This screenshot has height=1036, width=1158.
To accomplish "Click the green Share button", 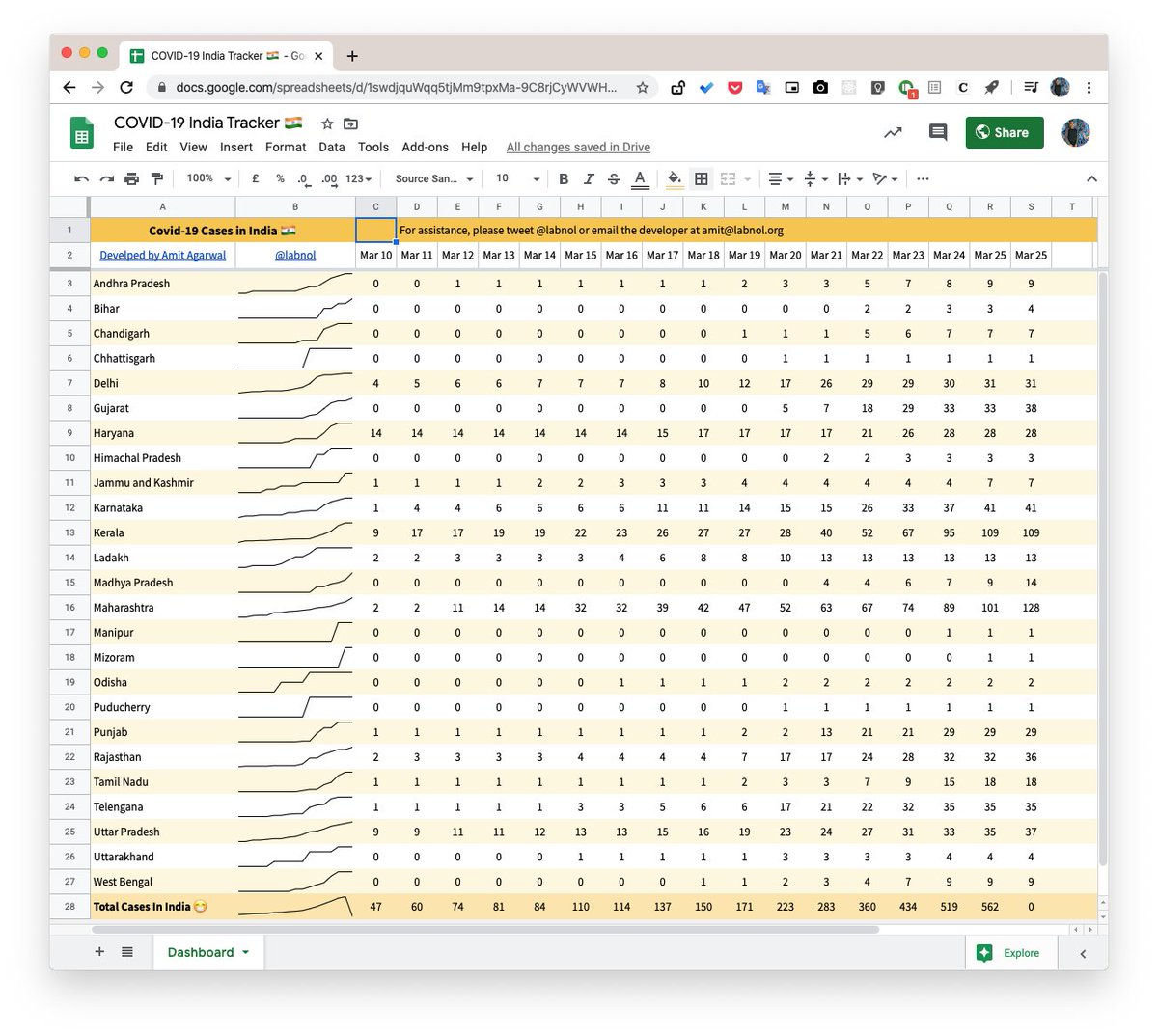I will point(1005,132).
